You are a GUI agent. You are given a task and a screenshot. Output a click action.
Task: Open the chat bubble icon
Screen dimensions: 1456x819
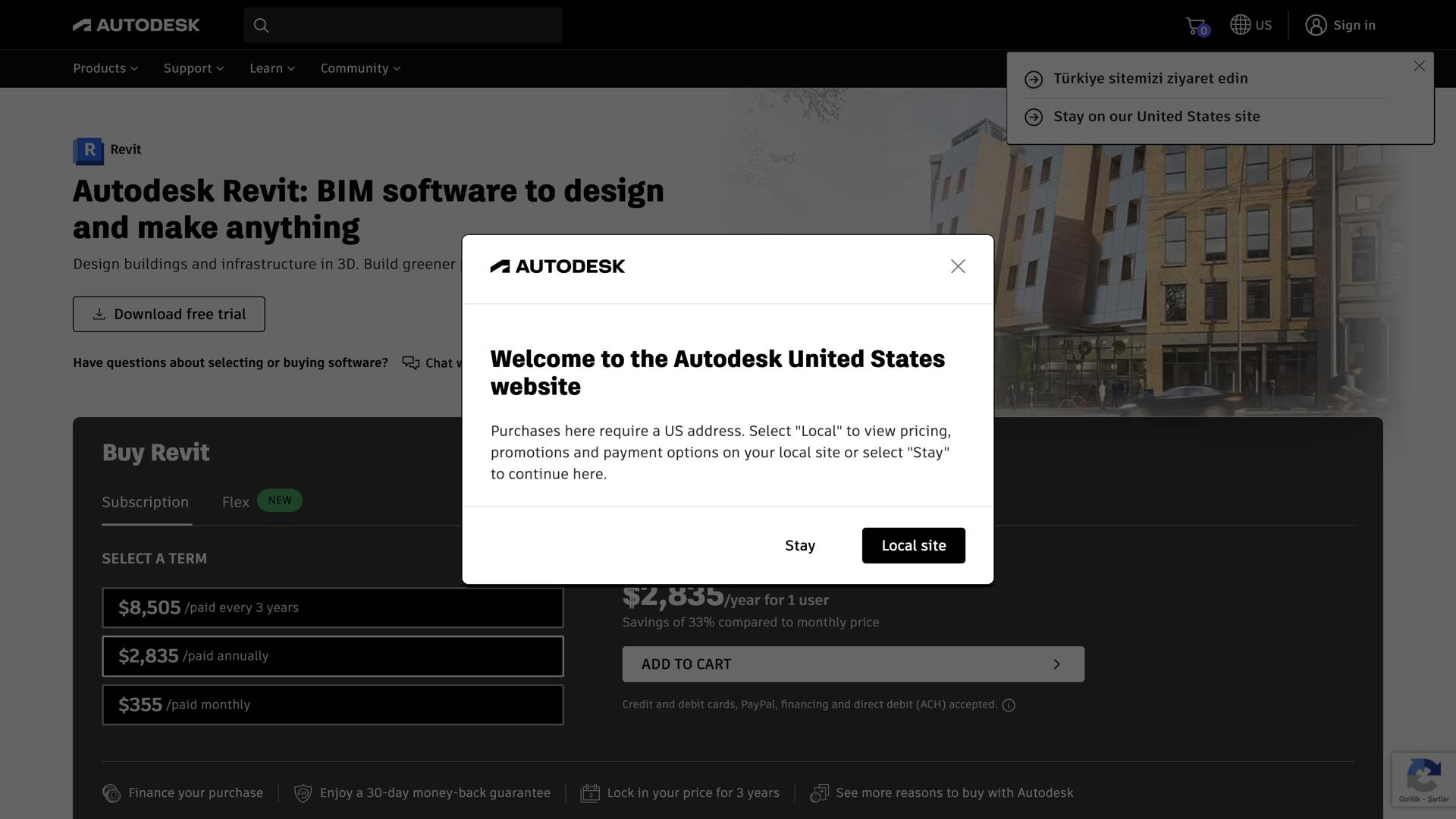(x=410, y=362)
